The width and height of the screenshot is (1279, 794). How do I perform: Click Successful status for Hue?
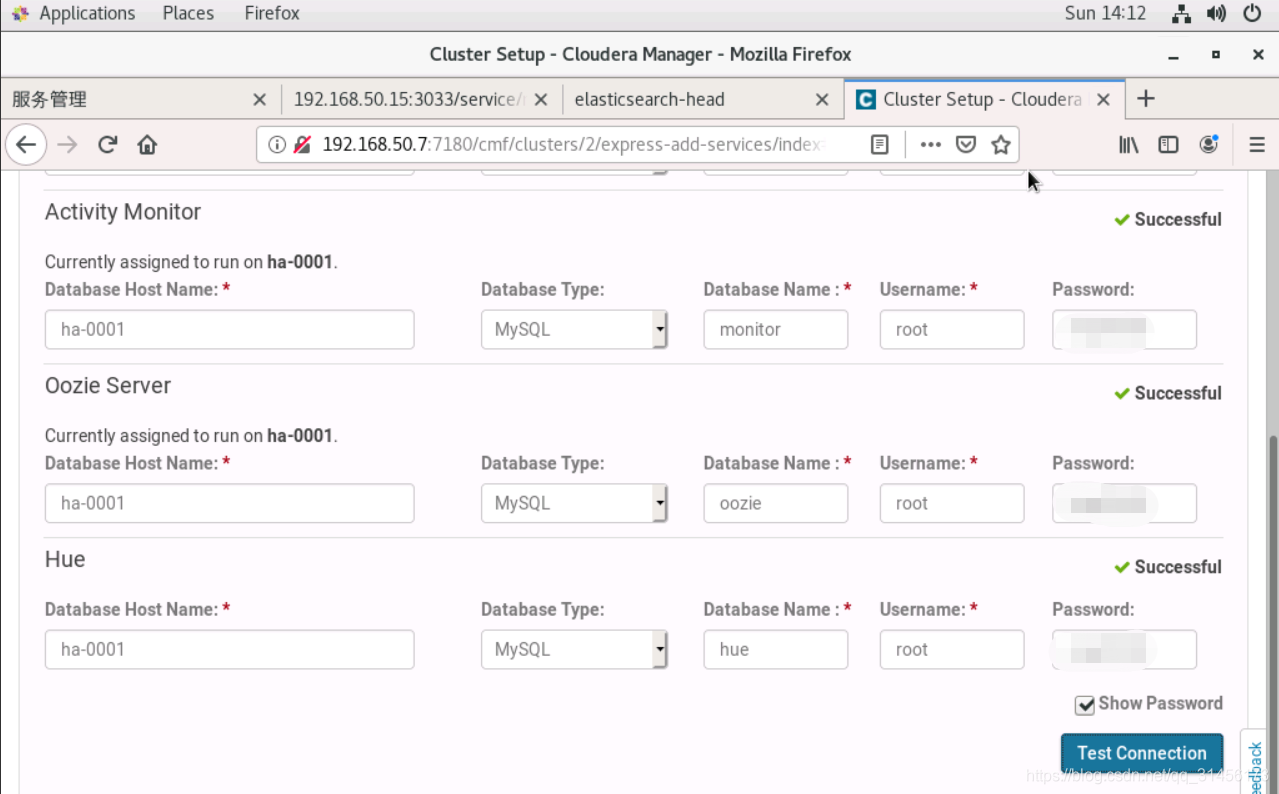tap(1168, 567)
